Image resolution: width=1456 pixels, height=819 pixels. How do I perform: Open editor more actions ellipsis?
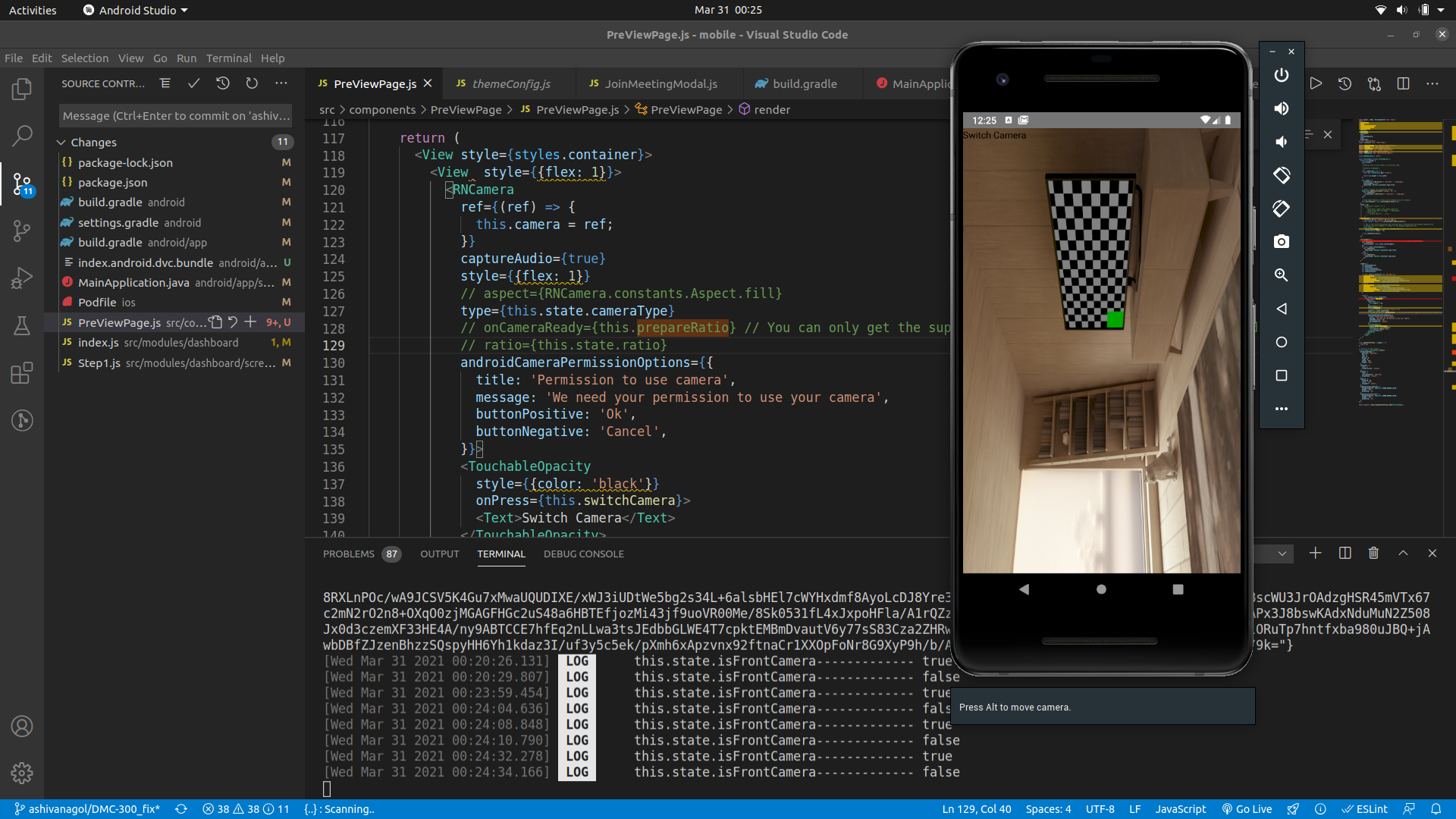[1432, 83]
